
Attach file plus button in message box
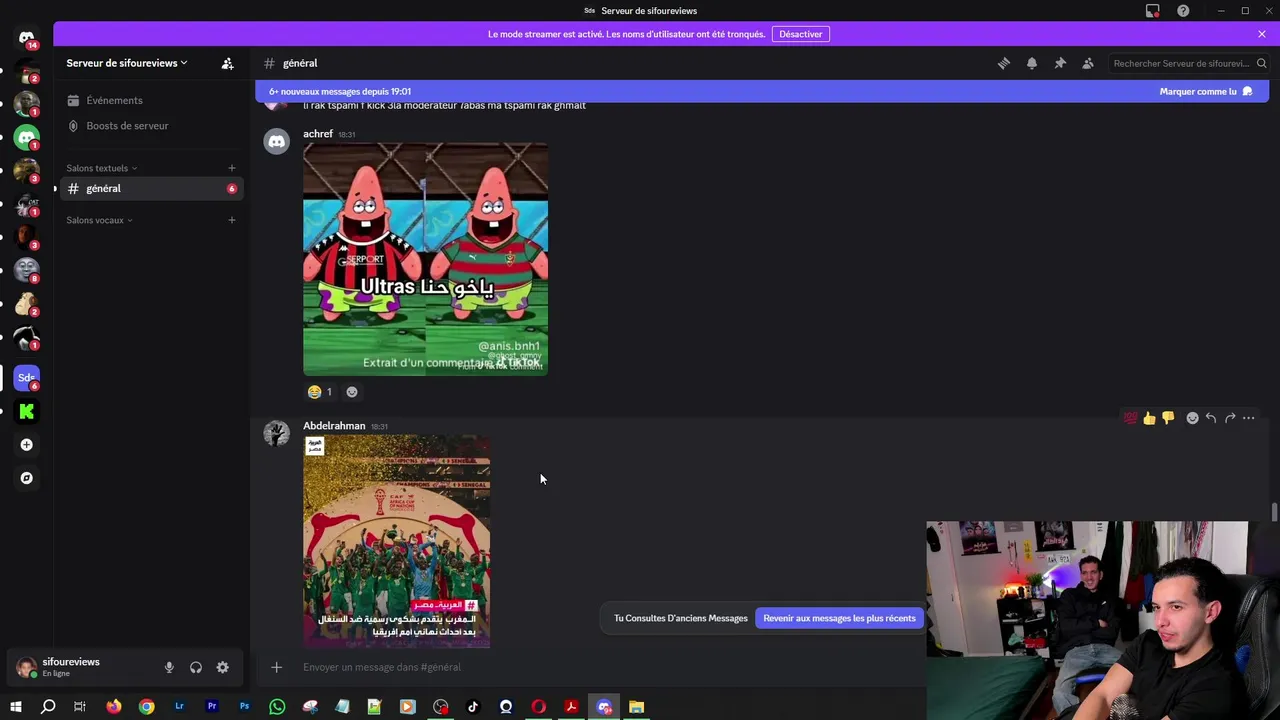[x=277, y=667]
